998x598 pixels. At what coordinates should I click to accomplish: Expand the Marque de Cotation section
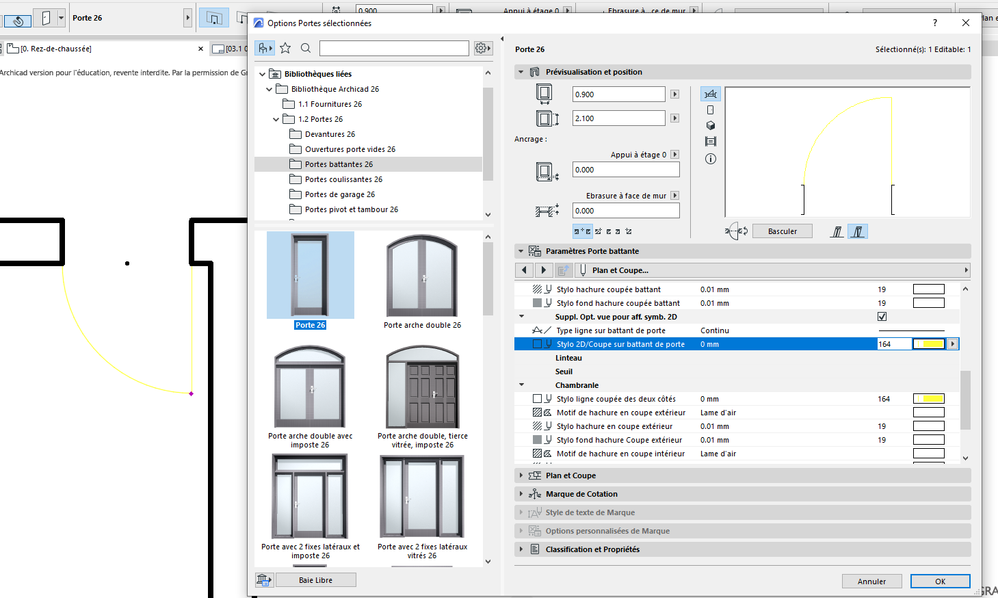581,494
